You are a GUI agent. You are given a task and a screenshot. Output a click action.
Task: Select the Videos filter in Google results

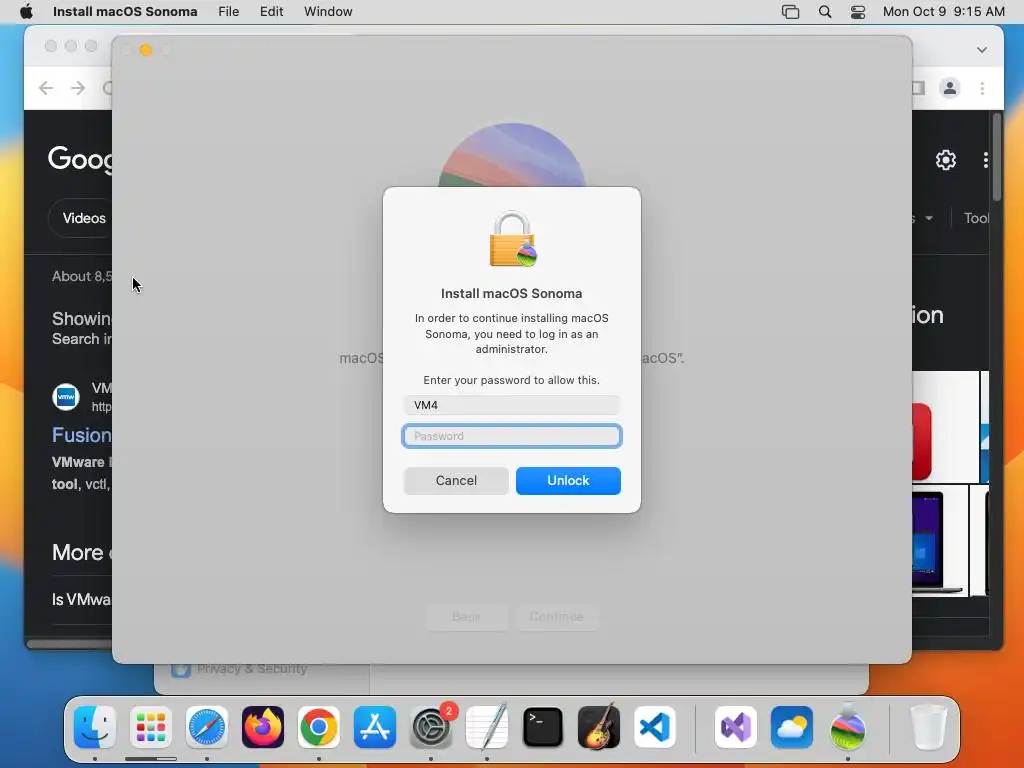[x=84, y=218]
